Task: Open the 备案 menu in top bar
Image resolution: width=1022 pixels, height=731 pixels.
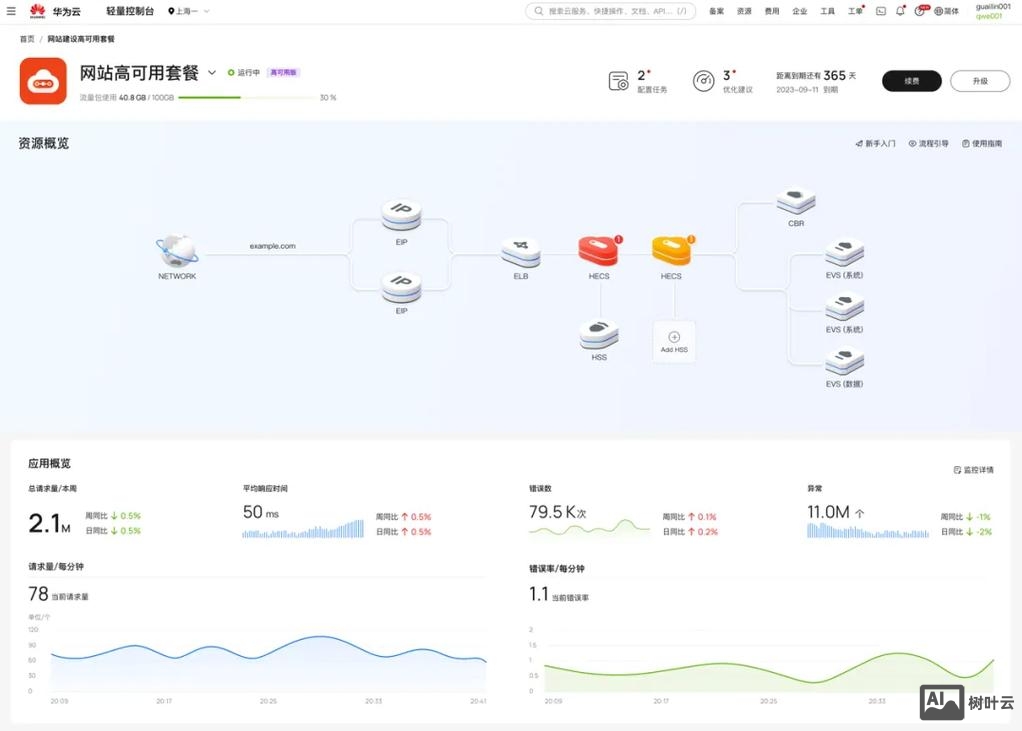Action: click(716, 11)
